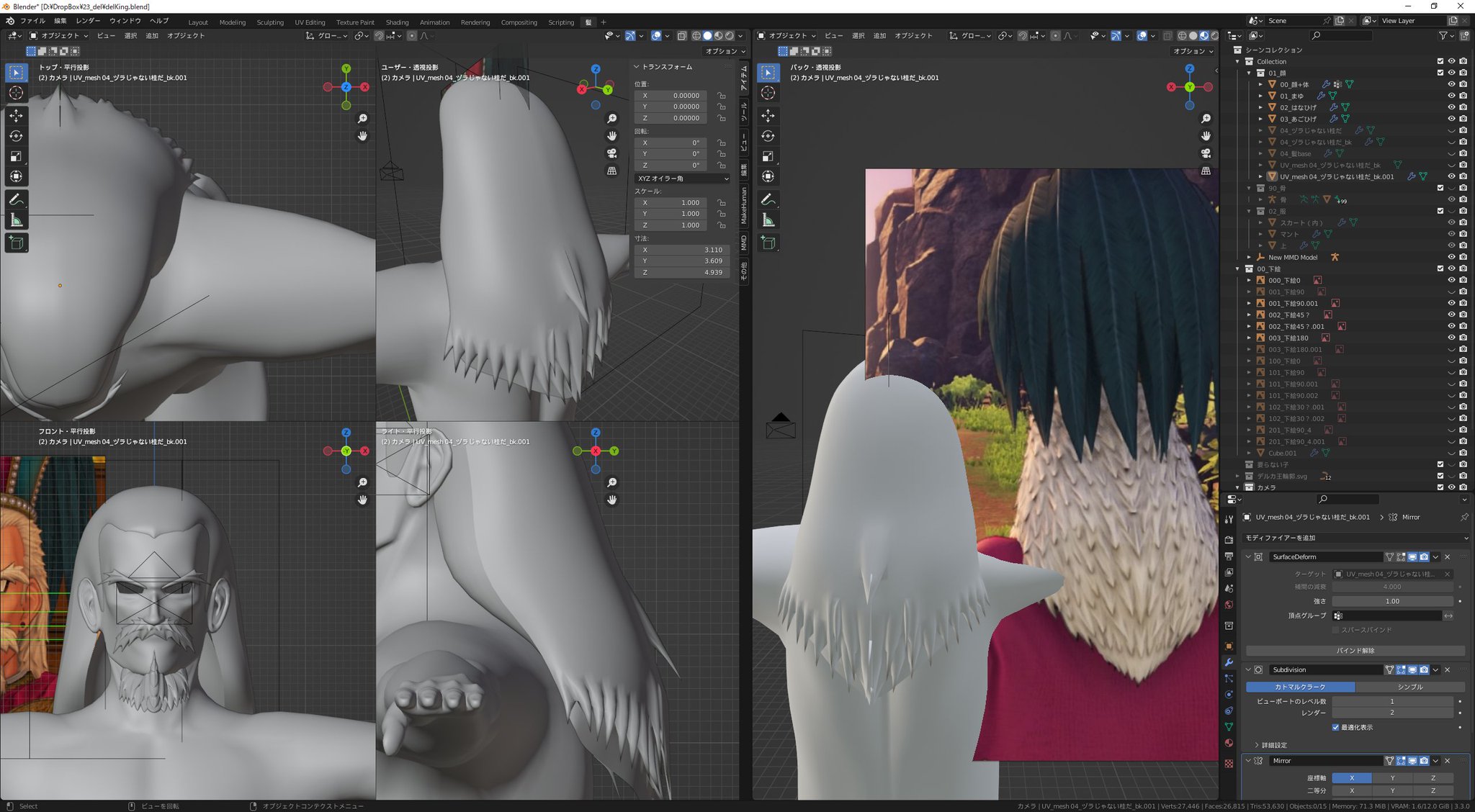
Task: Select the Move tool in the toolbar
Action: pyautogui.click(x=16, y=115)
